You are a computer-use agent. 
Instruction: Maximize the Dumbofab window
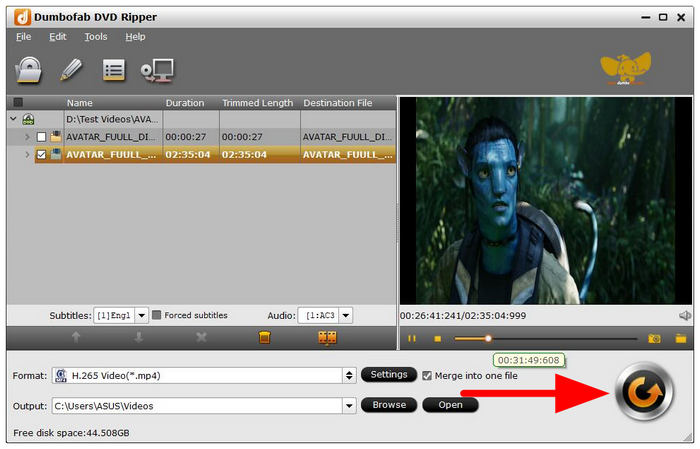pos(663,17)
